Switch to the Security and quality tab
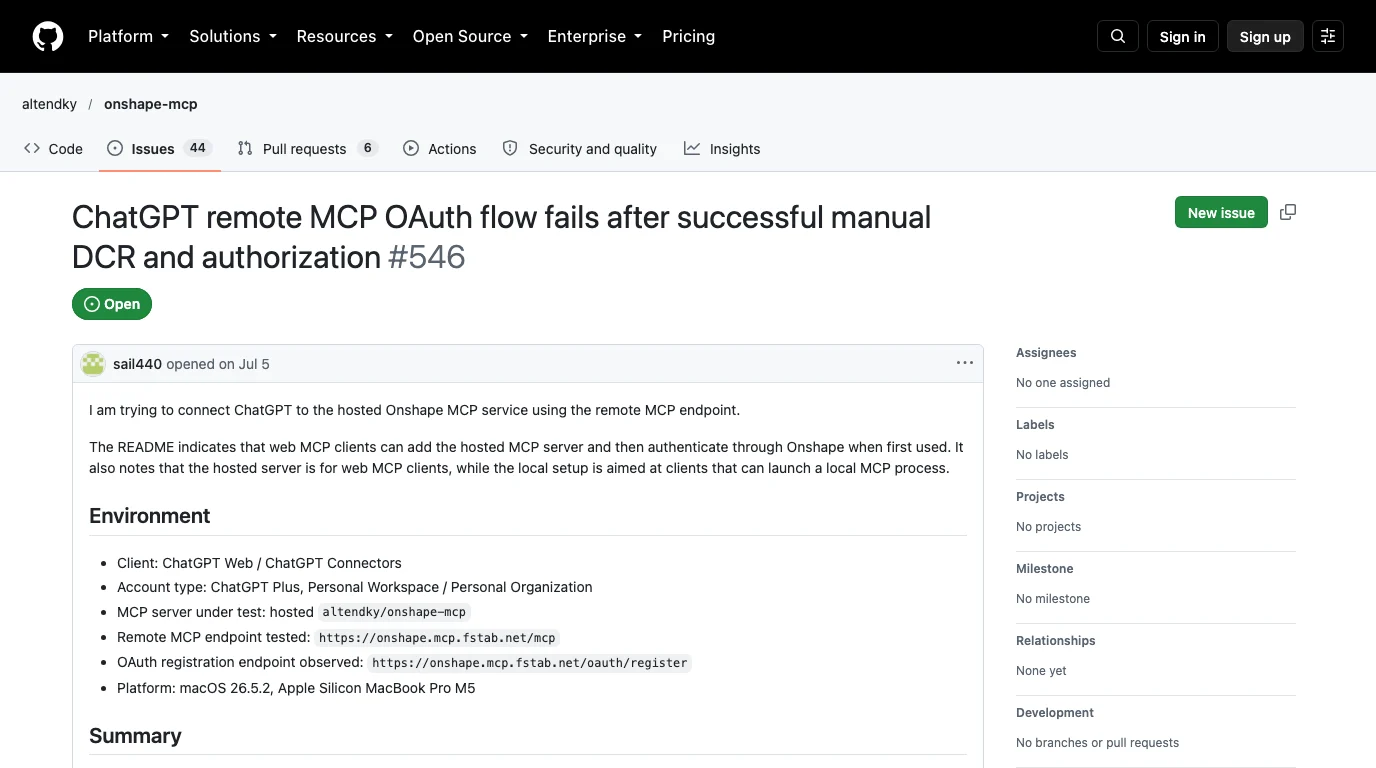 580,149
